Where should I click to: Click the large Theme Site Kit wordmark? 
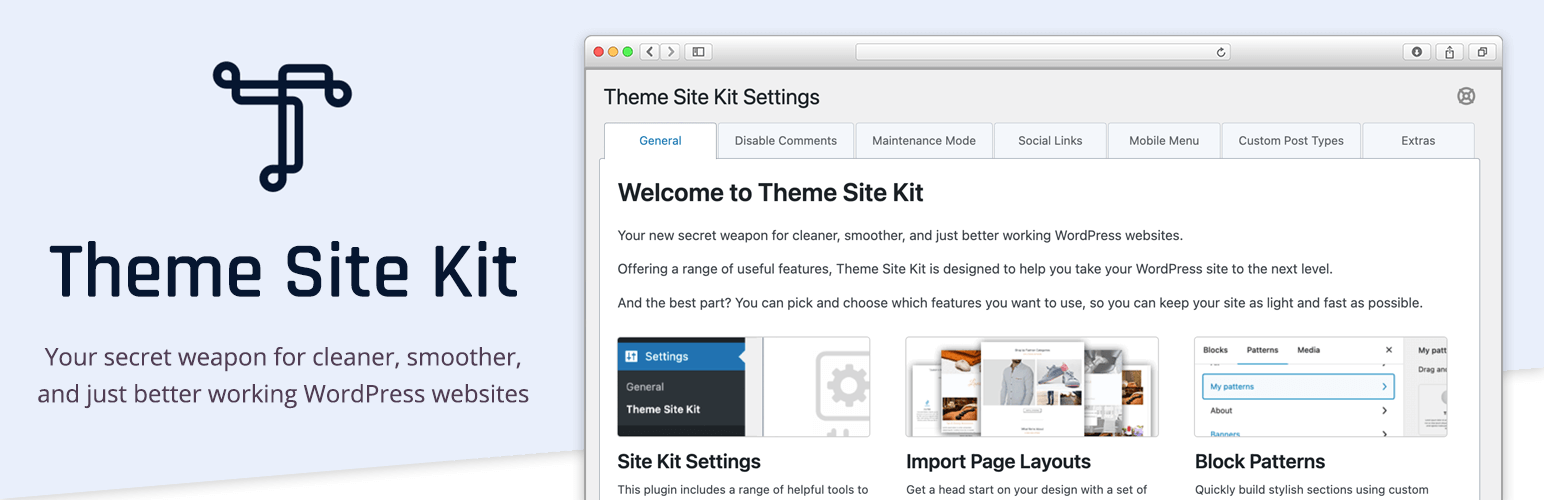click(x=284, y=271)
